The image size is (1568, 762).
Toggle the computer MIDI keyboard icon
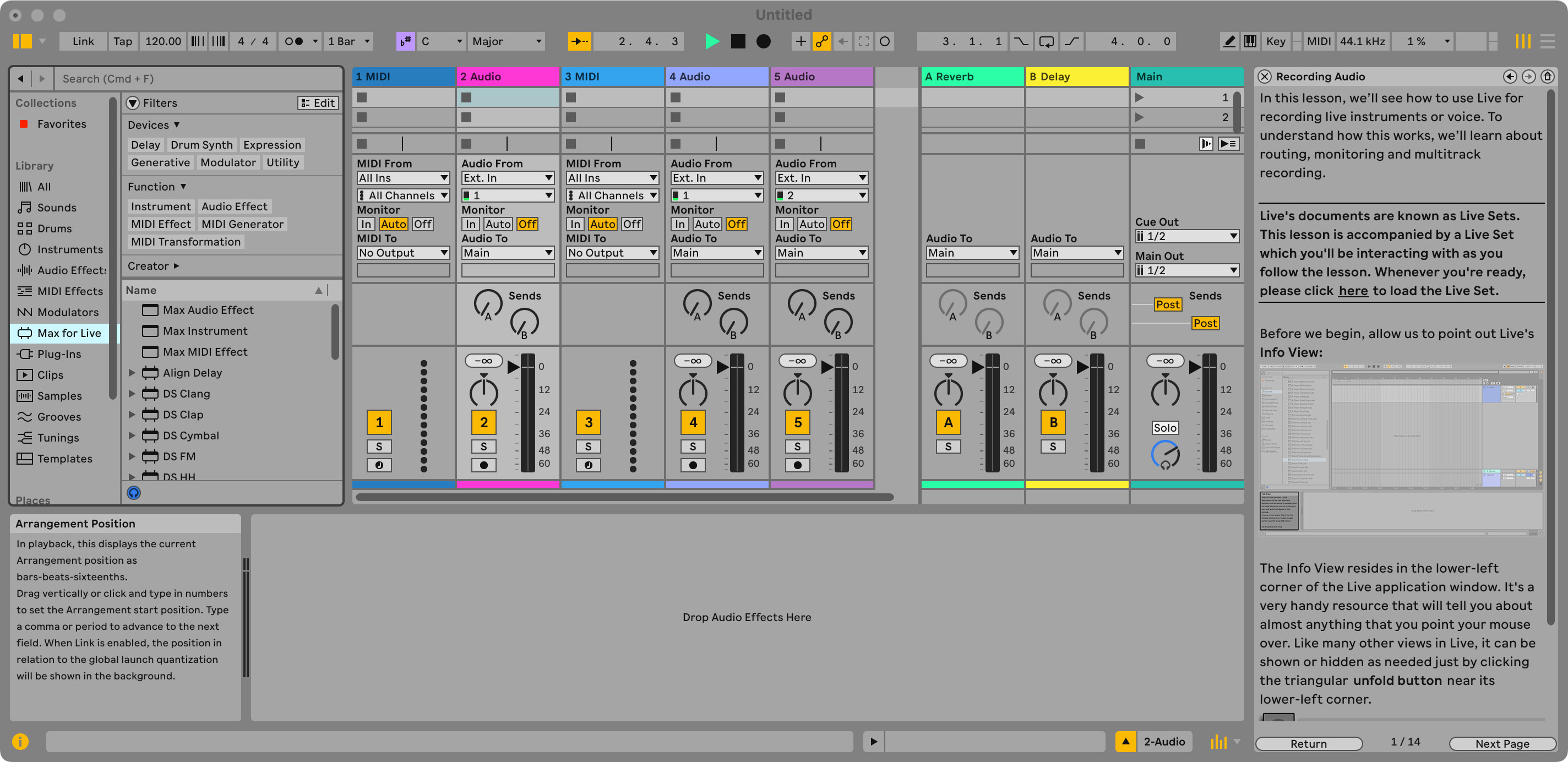click(x=1250, y=41)
